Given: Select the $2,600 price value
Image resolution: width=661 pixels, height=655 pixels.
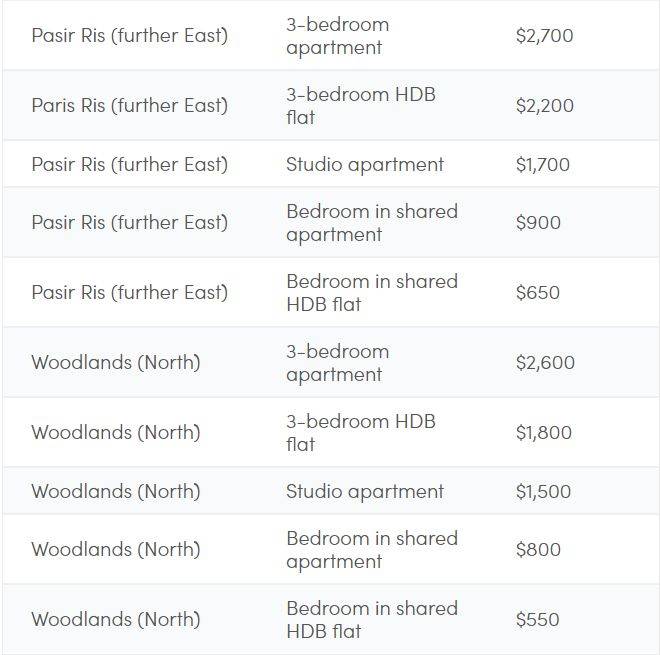Looking at the screenshot, I should pos(545,363).
